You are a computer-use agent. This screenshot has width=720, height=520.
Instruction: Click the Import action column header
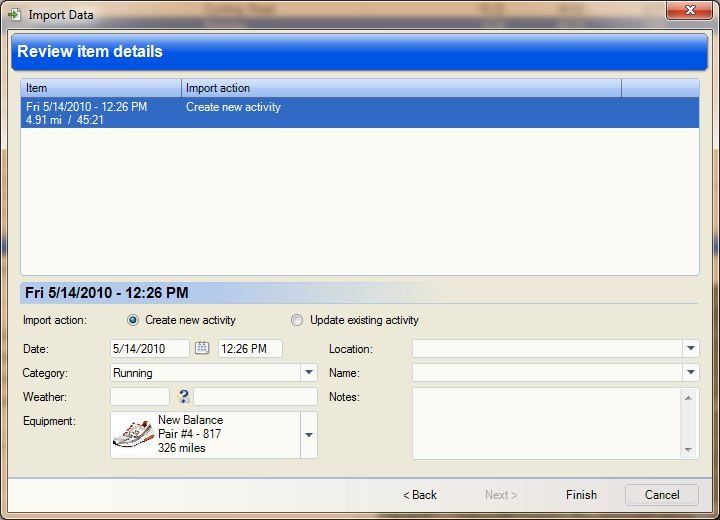401,88
